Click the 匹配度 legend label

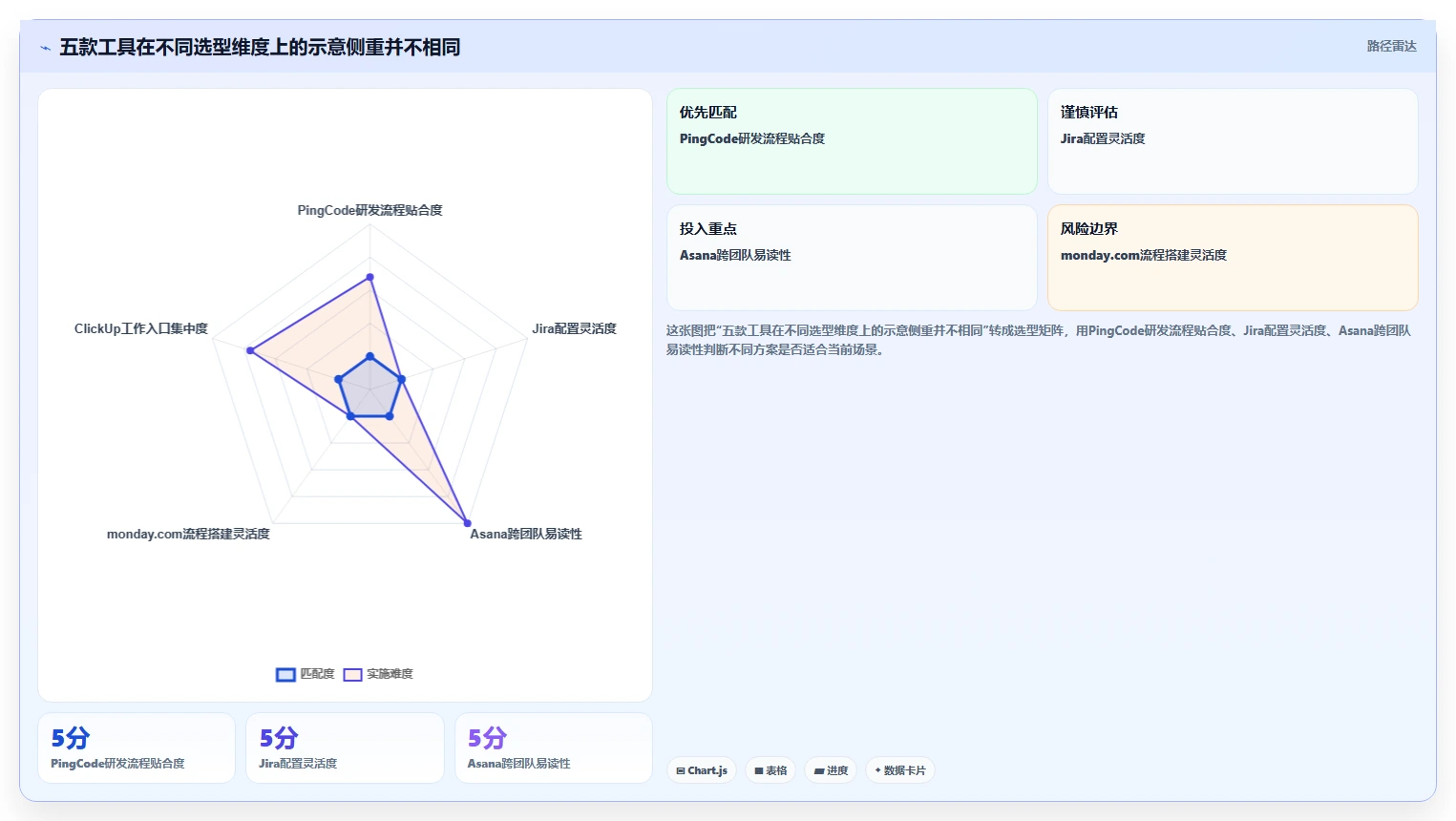(x=318, y=674)
